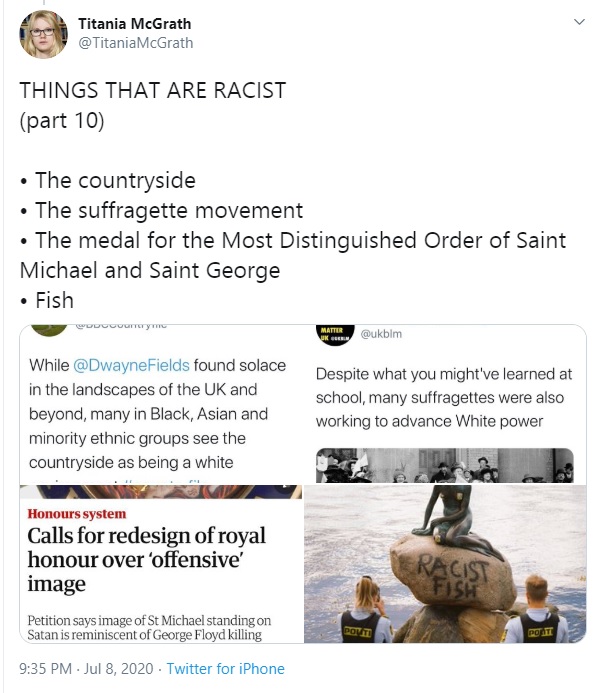
Task: Click the @DwayneFields mention
Action: (x=131, y=366)
